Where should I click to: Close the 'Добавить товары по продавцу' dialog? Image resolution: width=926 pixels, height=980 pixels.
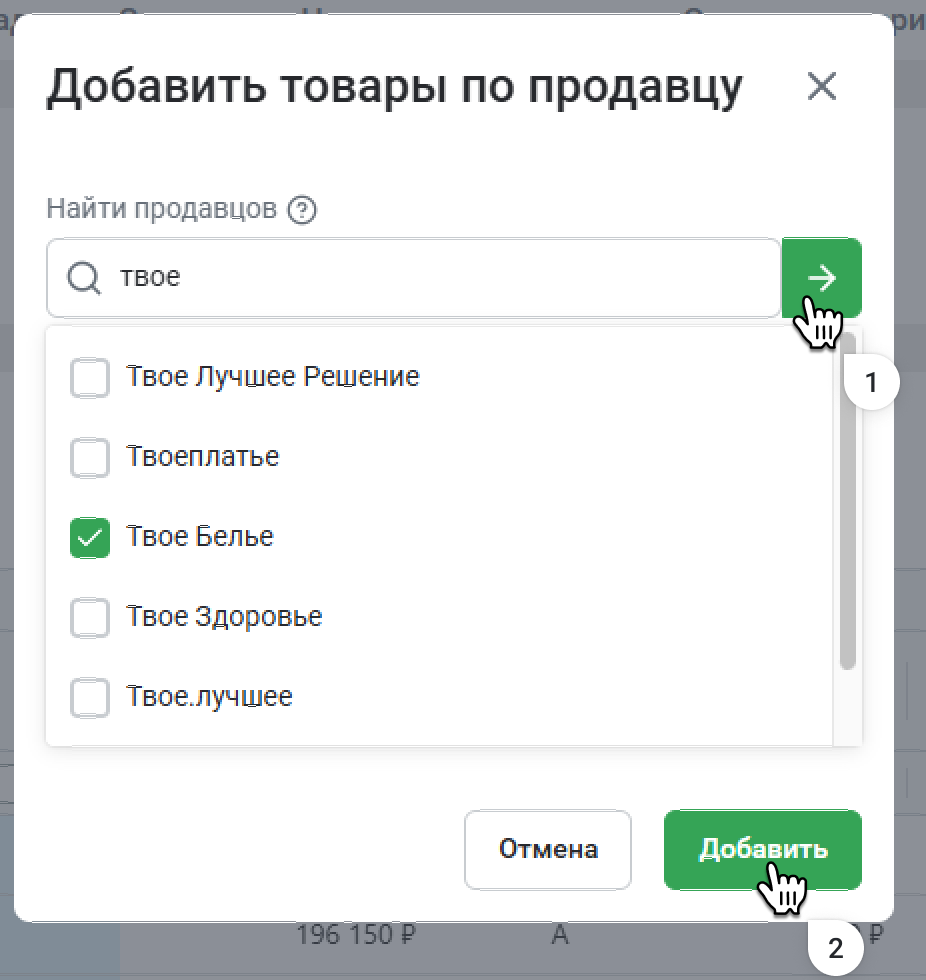click(x=822, y=87)
